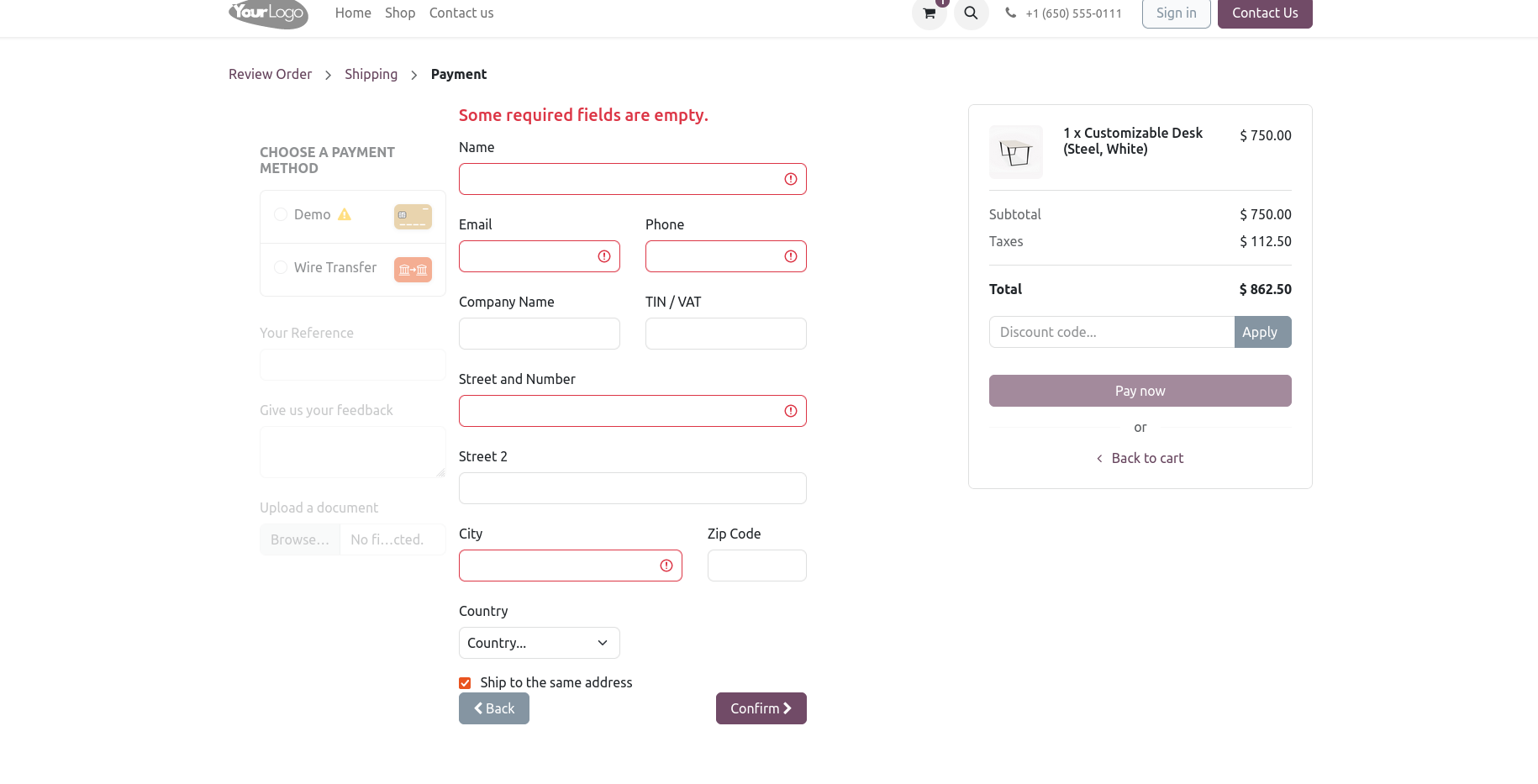Click the Customizable Desk product thumbnail

coord(1015,152)
